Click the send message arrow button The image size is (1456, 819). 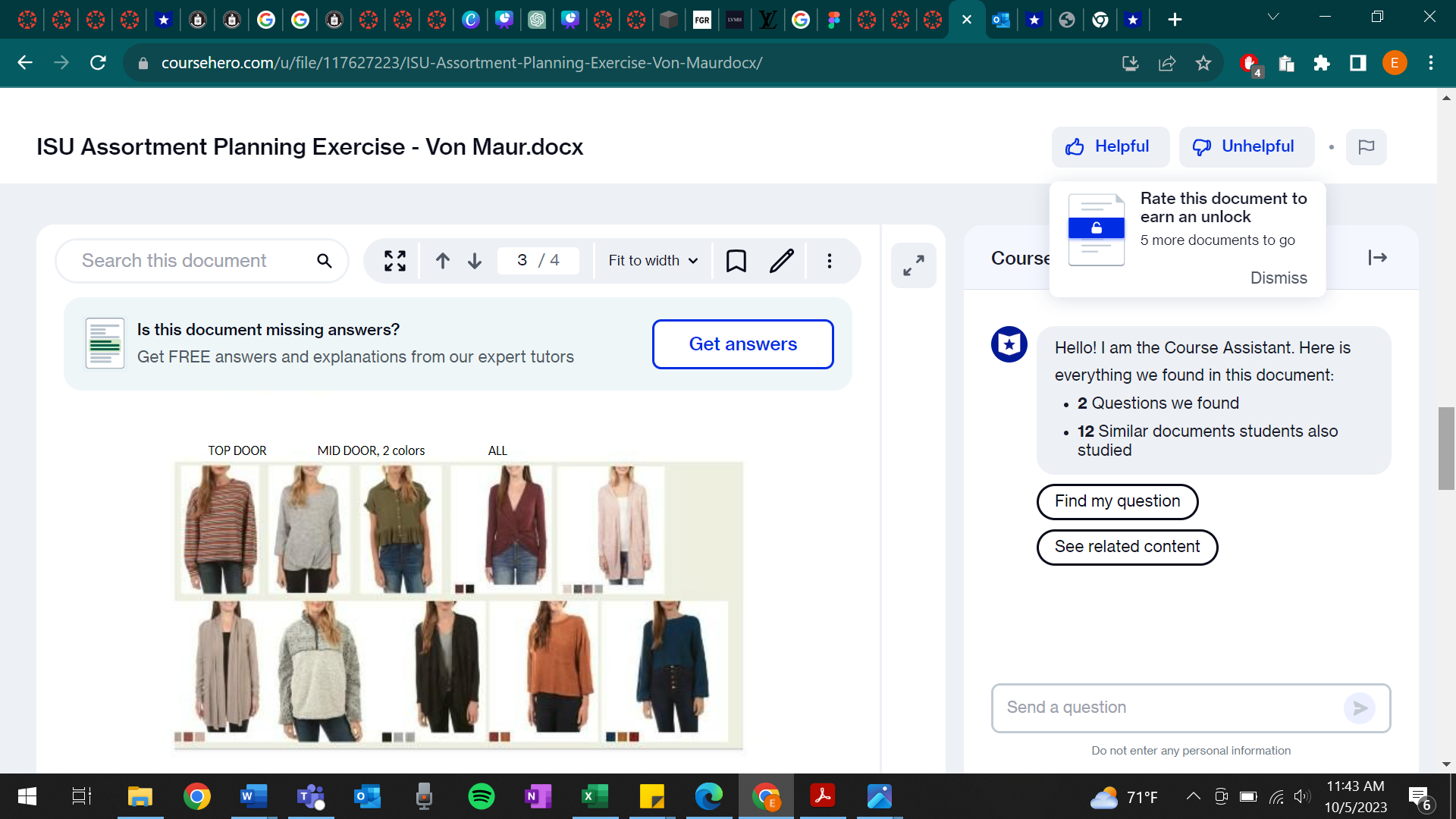click(1360, 708)
